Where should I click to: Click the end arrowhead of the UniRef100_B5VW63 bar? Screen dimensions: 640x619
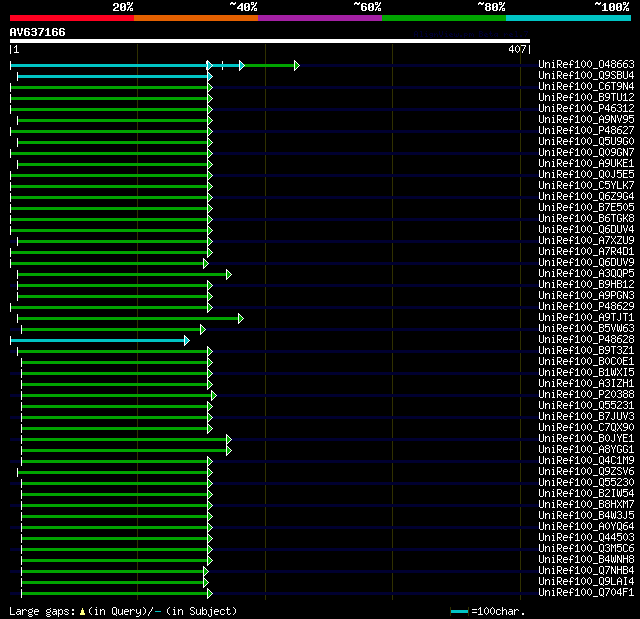click(x=203, y=329)
